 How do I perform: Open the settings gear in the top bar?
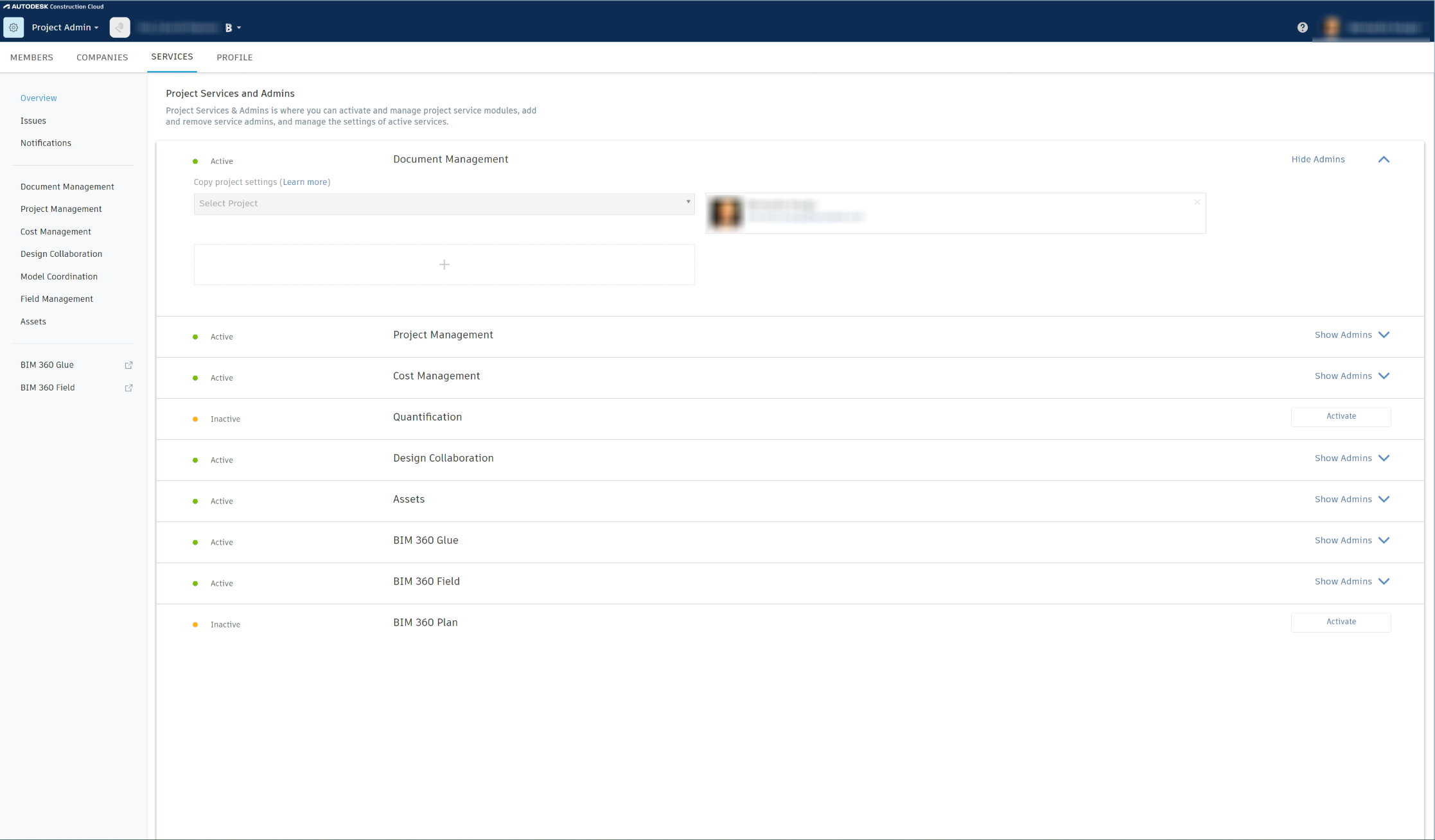[x=13, y=28]
